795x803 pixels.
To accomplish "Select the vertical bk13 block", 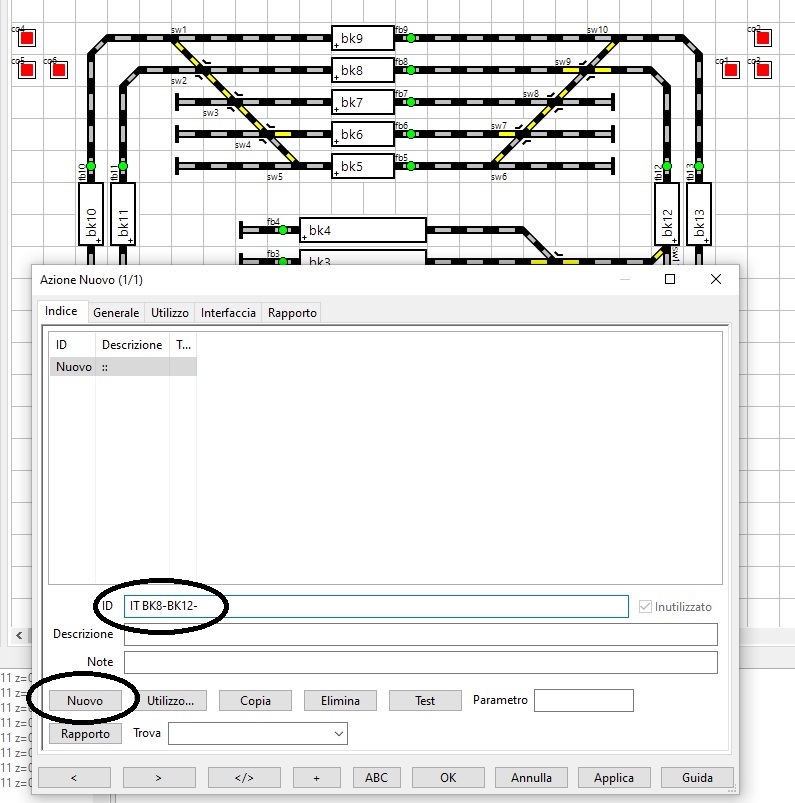I will [x=699, y=214].
